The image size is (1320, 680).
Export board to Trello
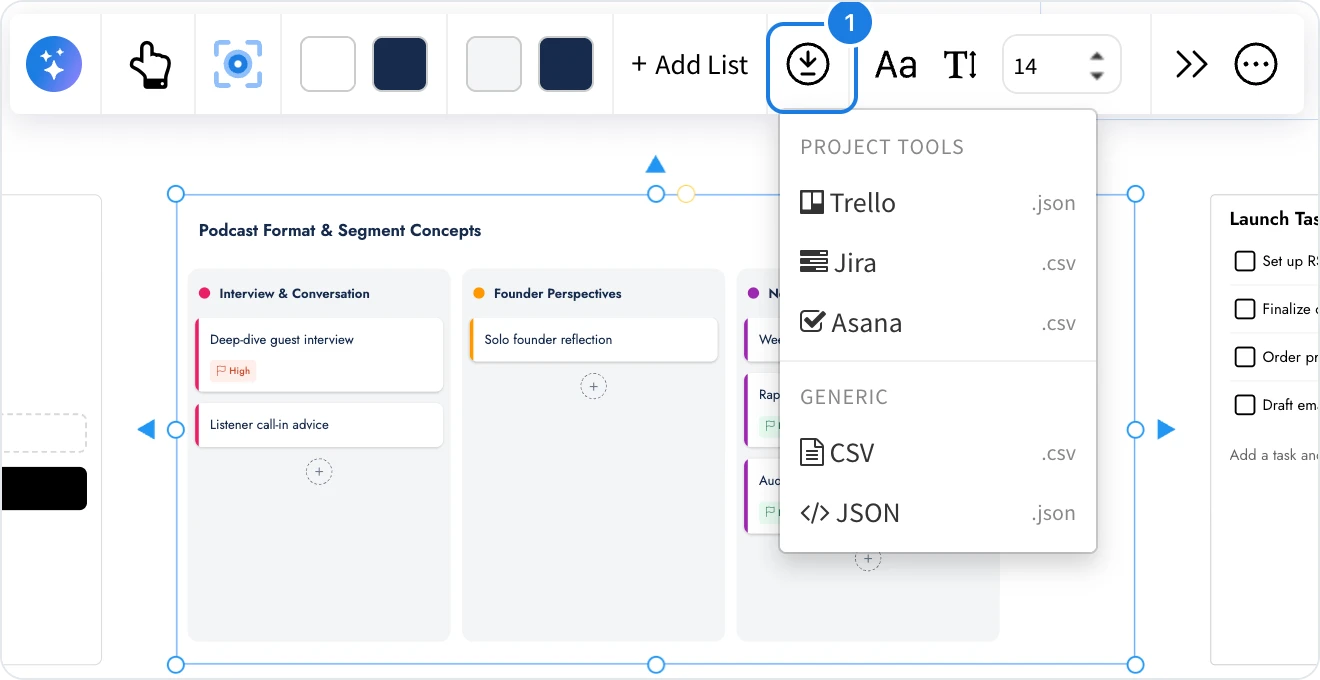pos(938,203)
